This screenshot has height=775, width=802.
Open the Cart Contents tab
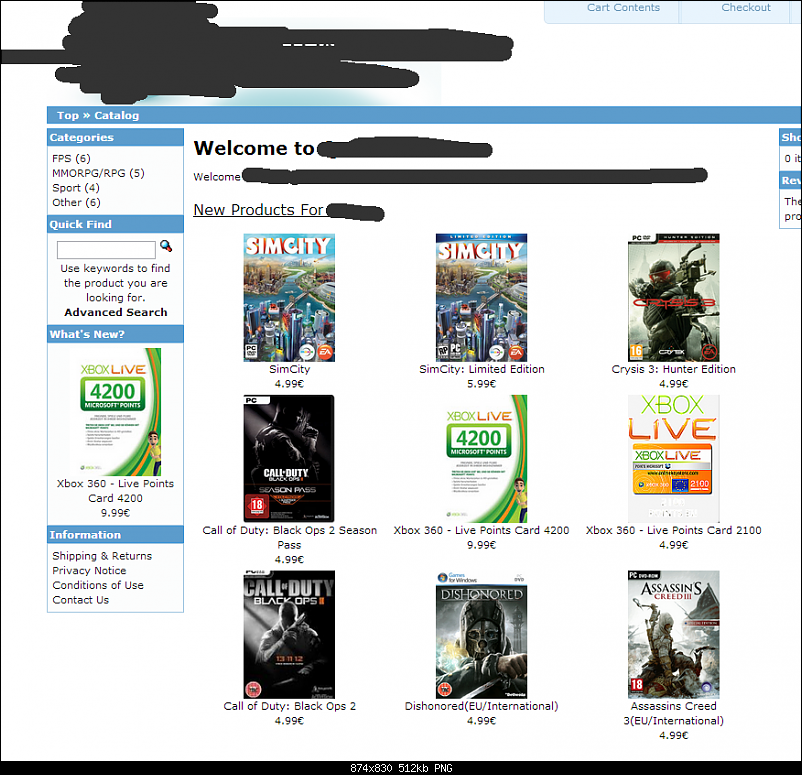(x=623, y=8)
